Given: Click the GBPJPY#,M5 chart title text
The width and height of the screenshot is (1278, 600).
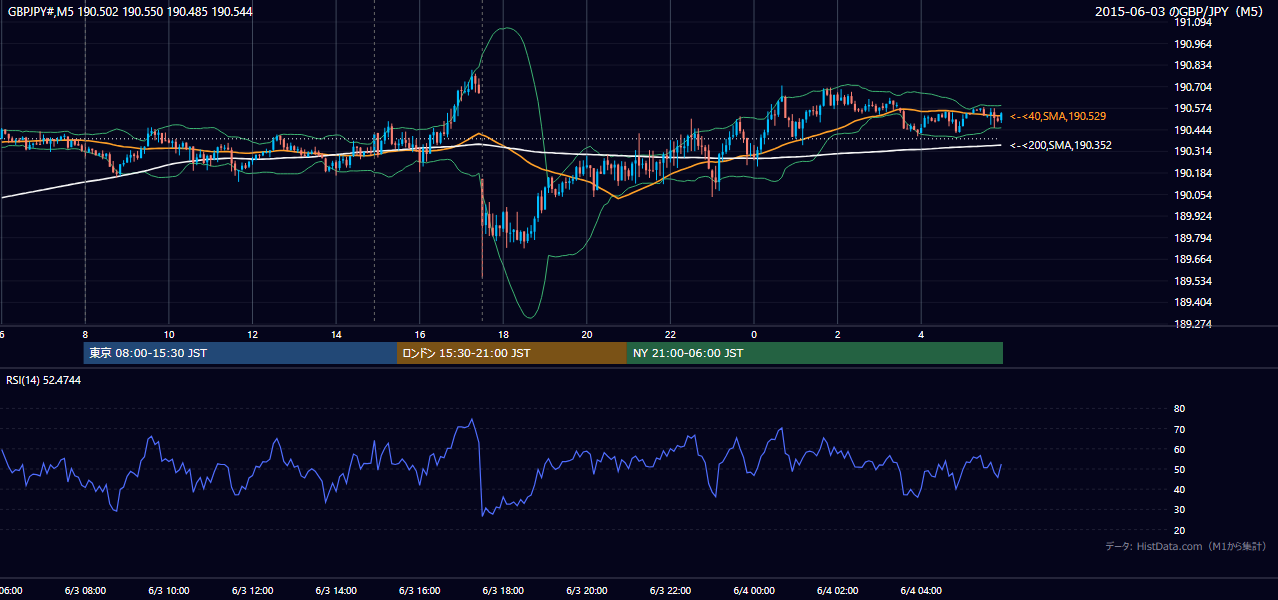Looking at the screenshot, I should (131, 12).
